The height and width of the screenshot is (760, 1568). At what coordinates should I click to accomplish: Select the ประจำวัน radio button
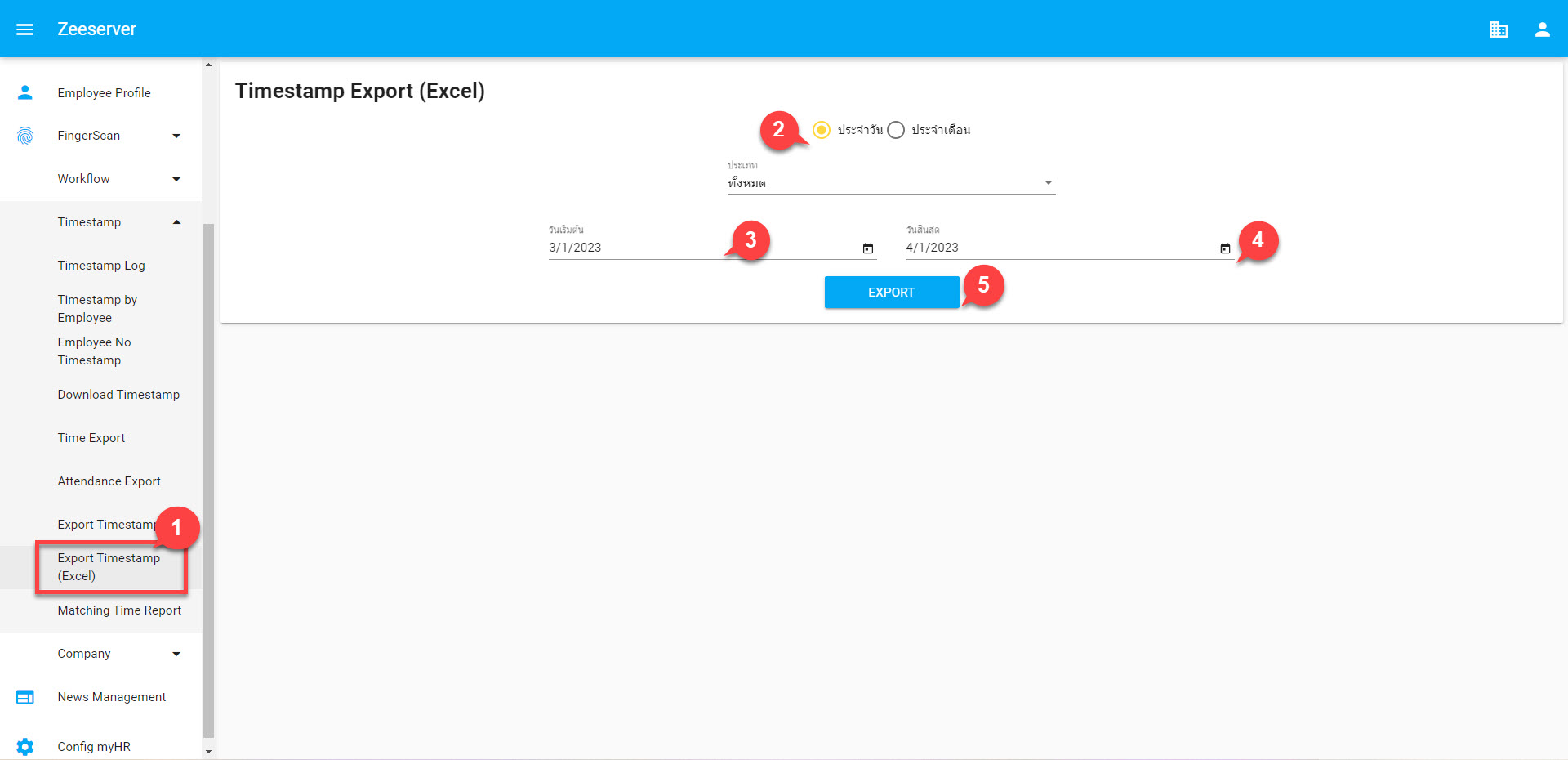(x=822, y=130)
